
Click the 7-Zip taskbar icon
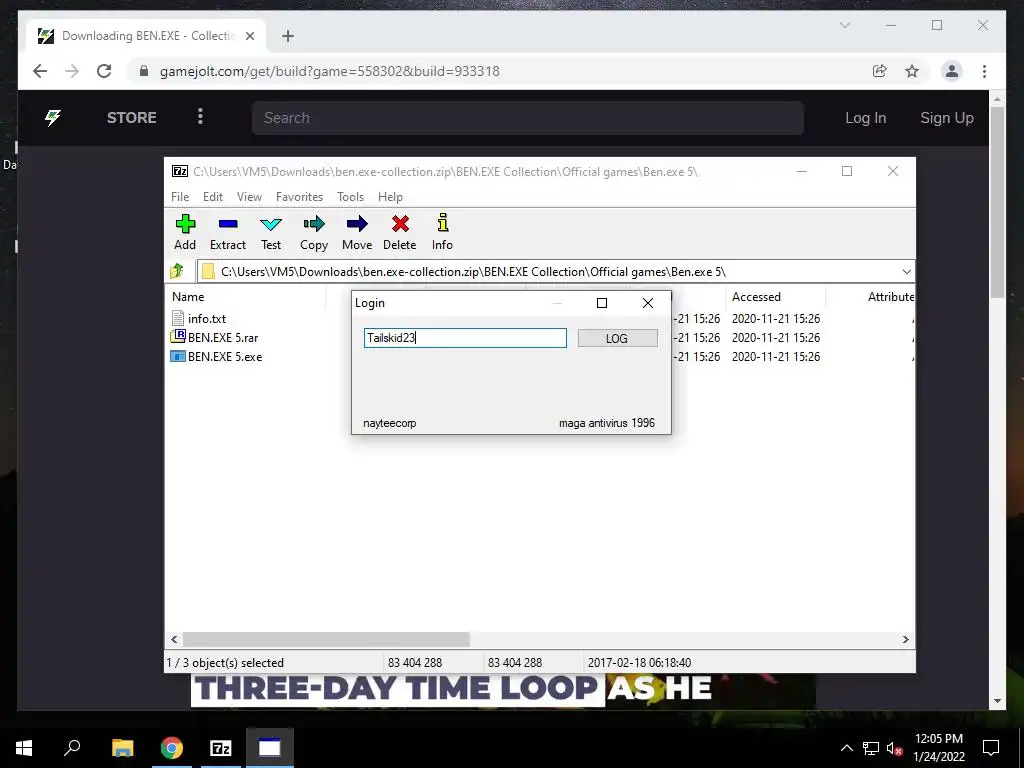click(x=221, y=748)
